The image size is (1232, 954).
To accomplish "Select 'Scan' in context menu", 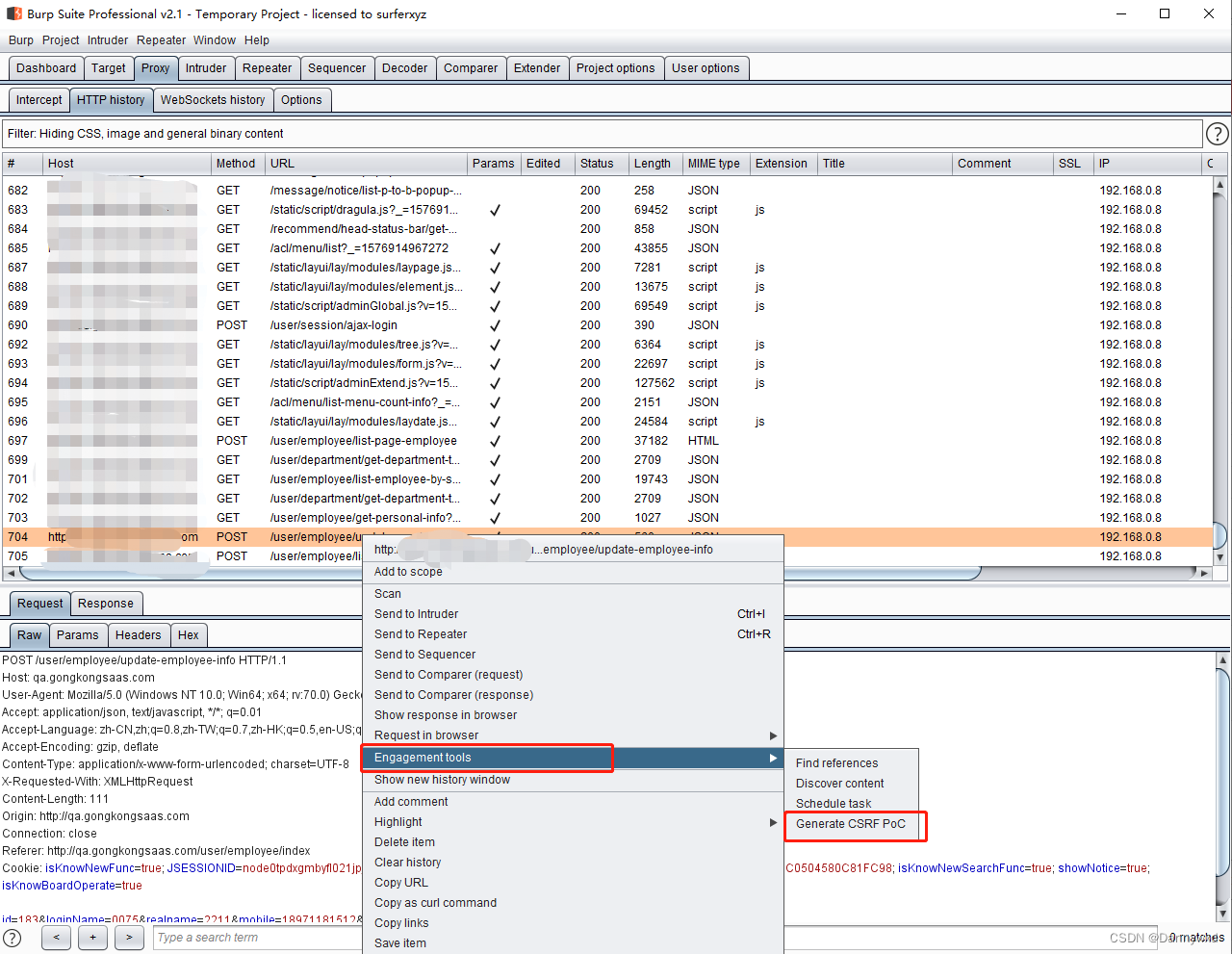I will click(573, 594).
